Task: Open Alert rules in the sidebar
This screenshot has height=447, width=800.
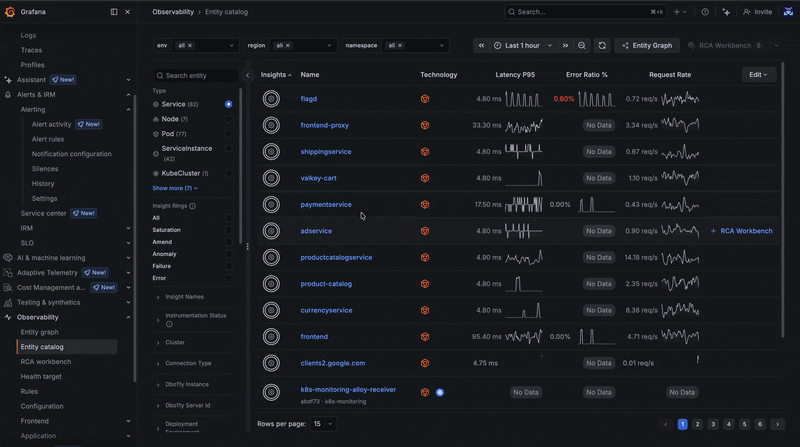Action: (48, 139)
